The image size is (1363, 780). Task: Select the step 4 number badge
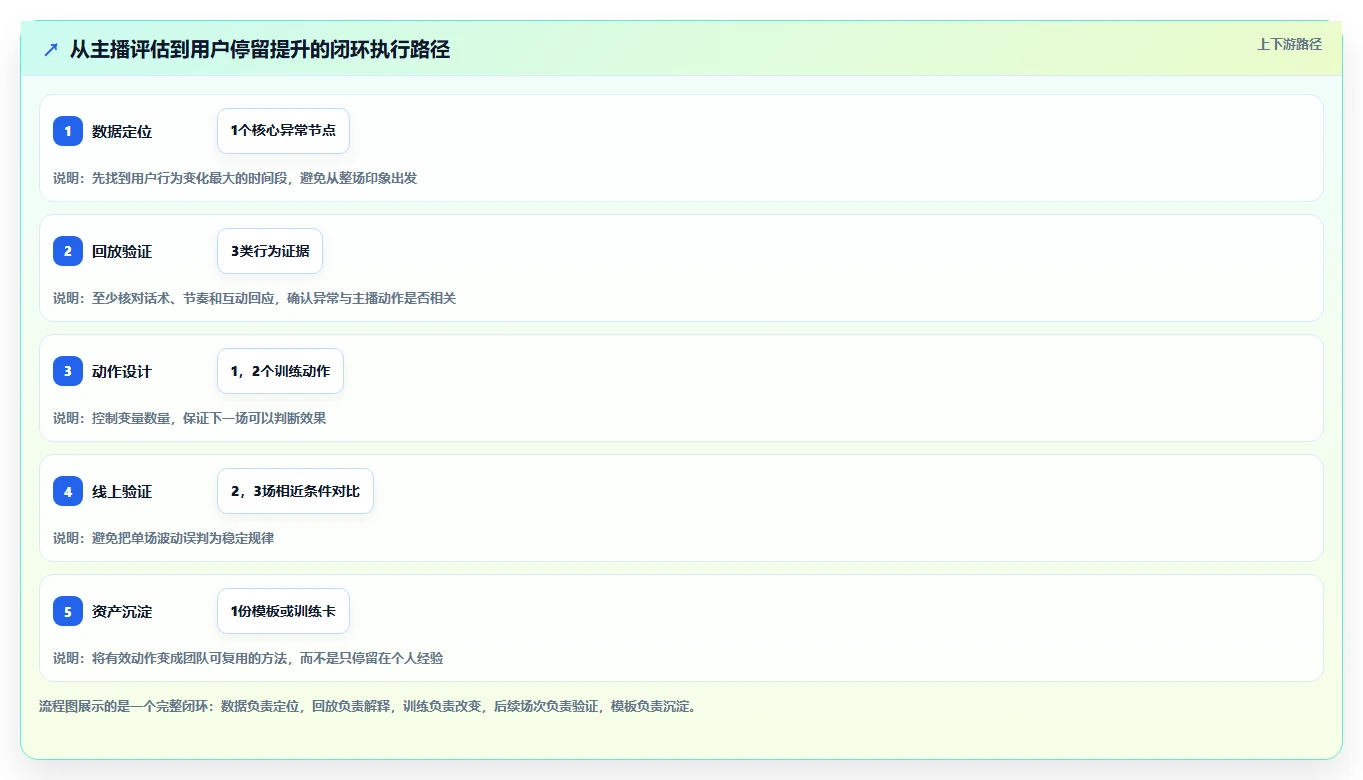pyautogui.click(x=68, y=491)
